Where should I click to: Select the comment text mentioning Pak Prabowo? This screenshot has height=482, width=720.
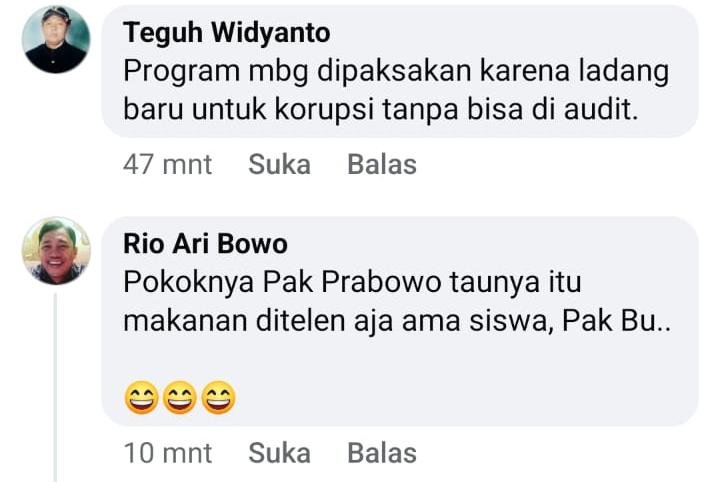point(397,301)
